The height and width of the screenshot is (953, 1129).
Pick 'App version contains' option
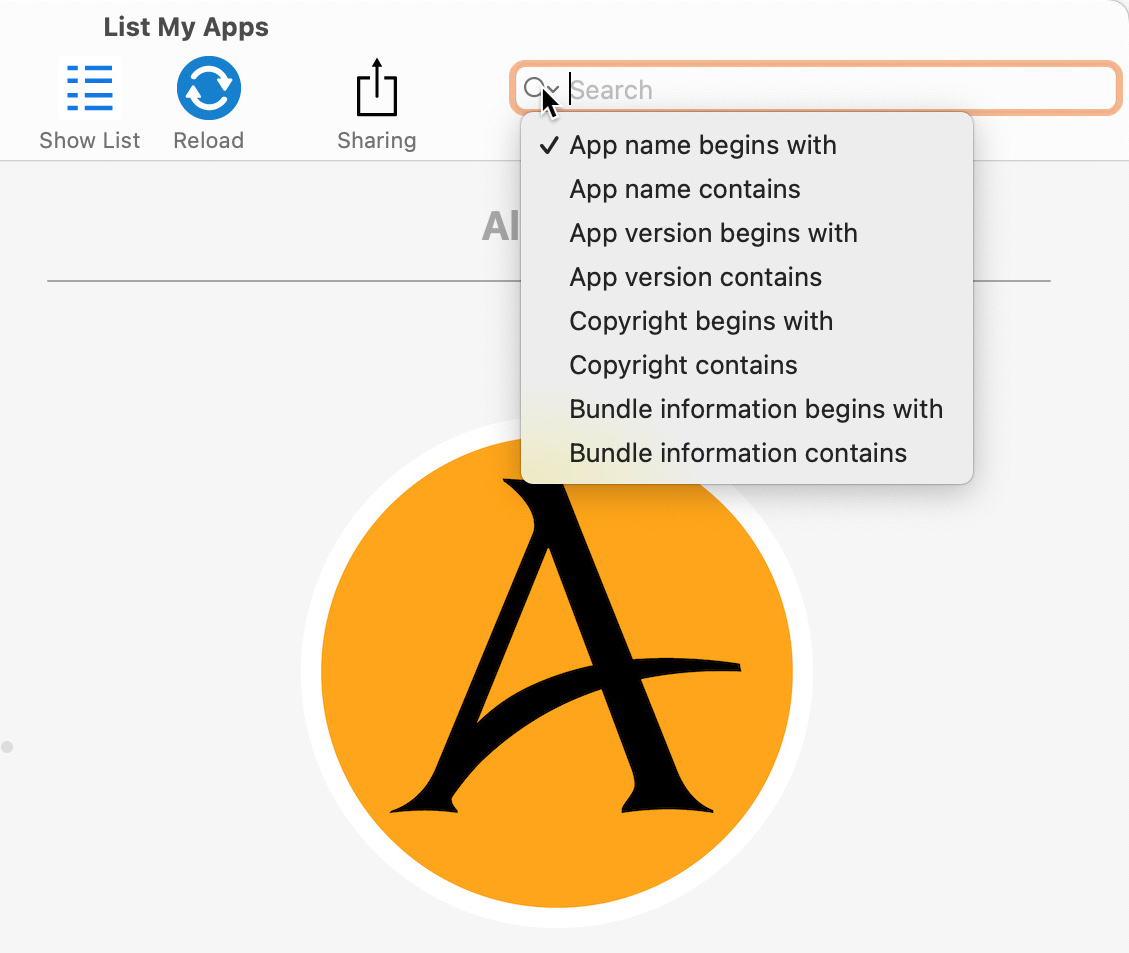(747, 277)
